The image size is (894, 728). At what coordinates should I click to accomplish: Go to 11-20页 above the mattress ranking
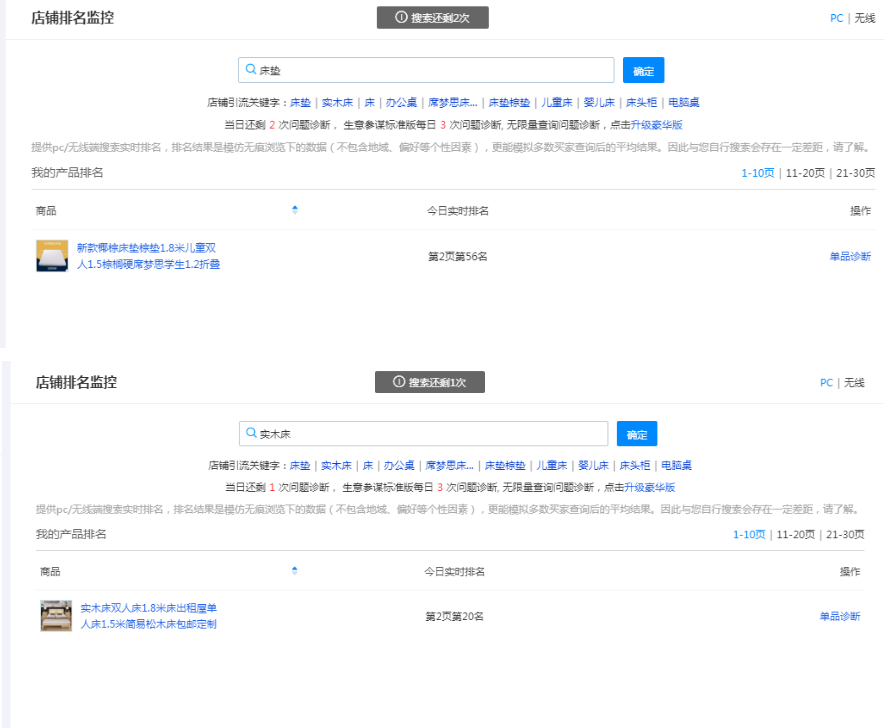tap(805, 173)
